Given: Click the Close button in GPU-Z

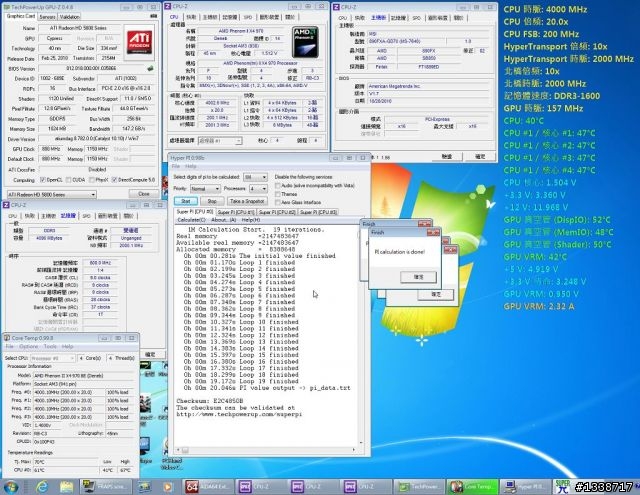Looking at the screenshot, I should 144,194.
